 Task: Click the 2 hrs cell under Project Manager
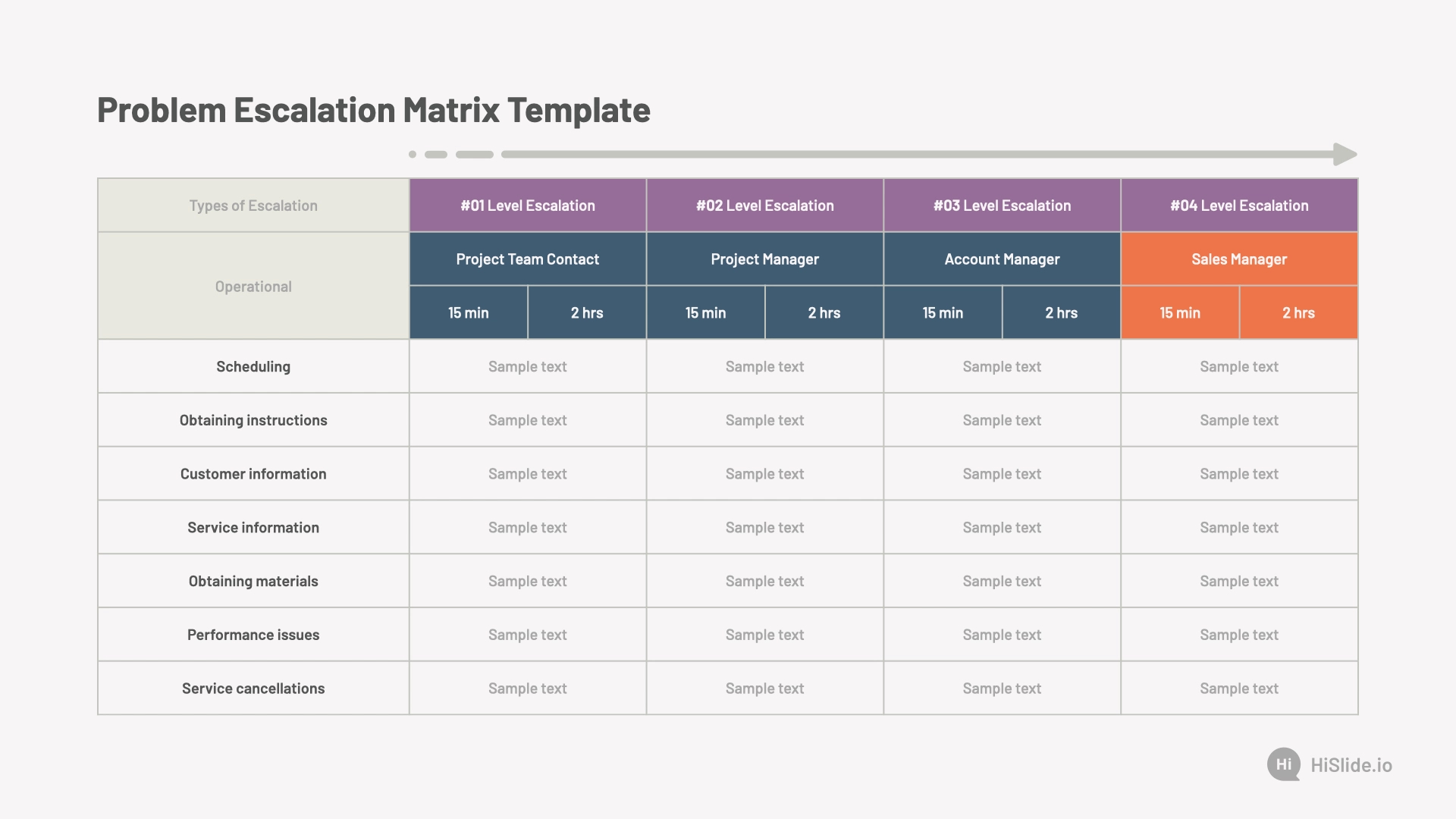coord(824,312)
